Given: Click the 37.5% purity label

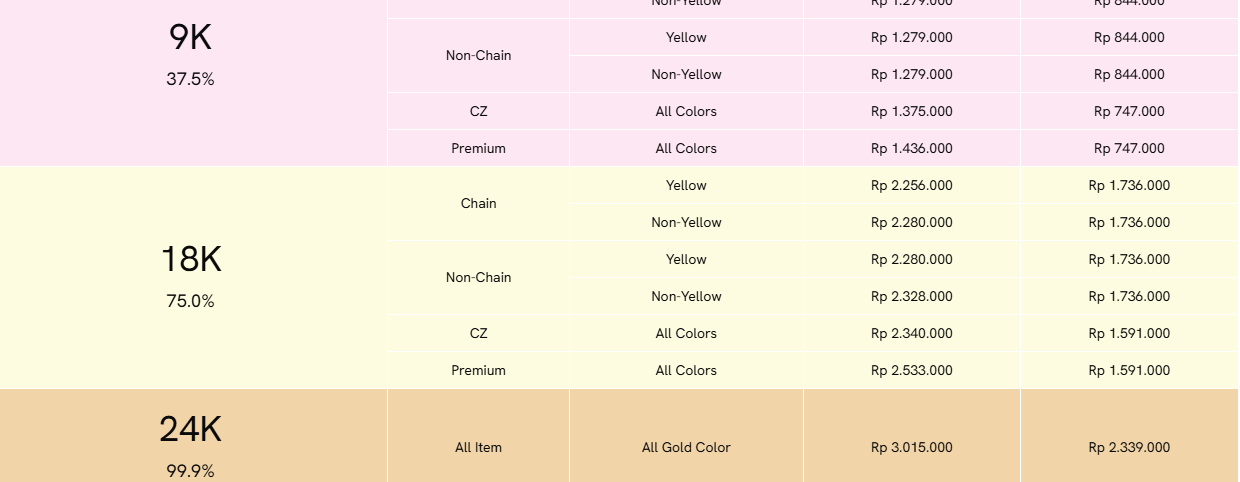Looking at the screenshot, I should [191, 79].
